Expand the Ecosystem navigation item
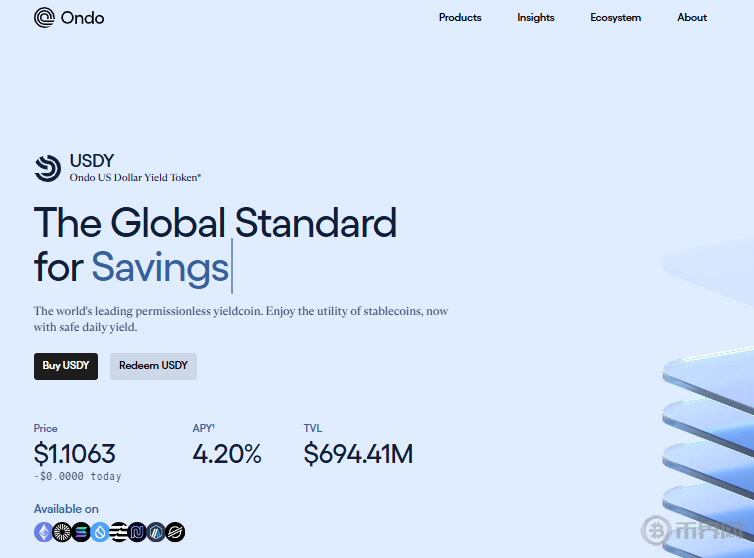The width and height of the screenshot is (754, 558). (x=616, y=17)
